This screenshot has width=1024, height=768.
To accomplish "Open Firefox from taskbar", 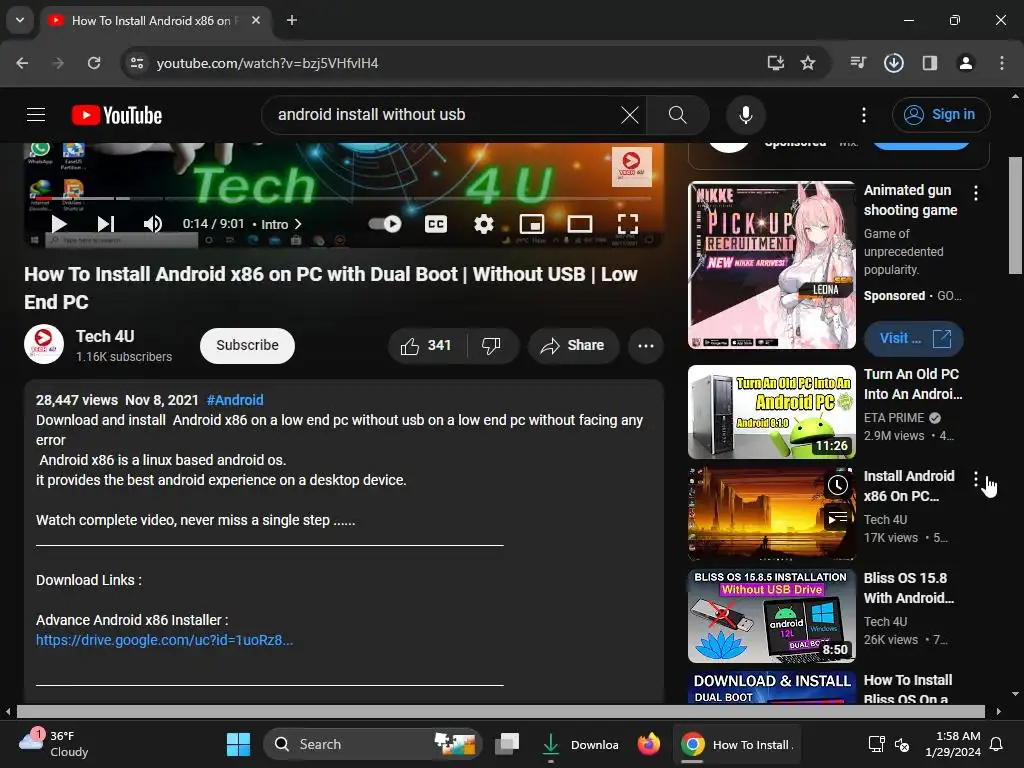I will pos(648,744).
